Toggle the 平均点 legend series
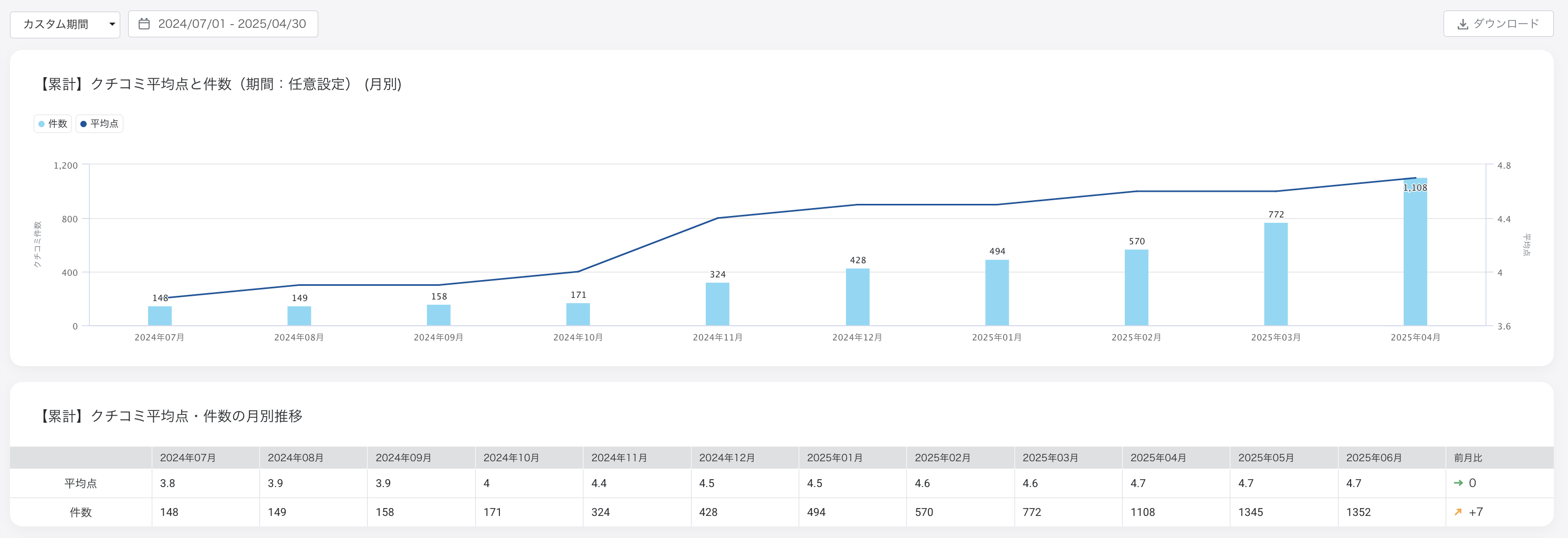 coord(100,123)
